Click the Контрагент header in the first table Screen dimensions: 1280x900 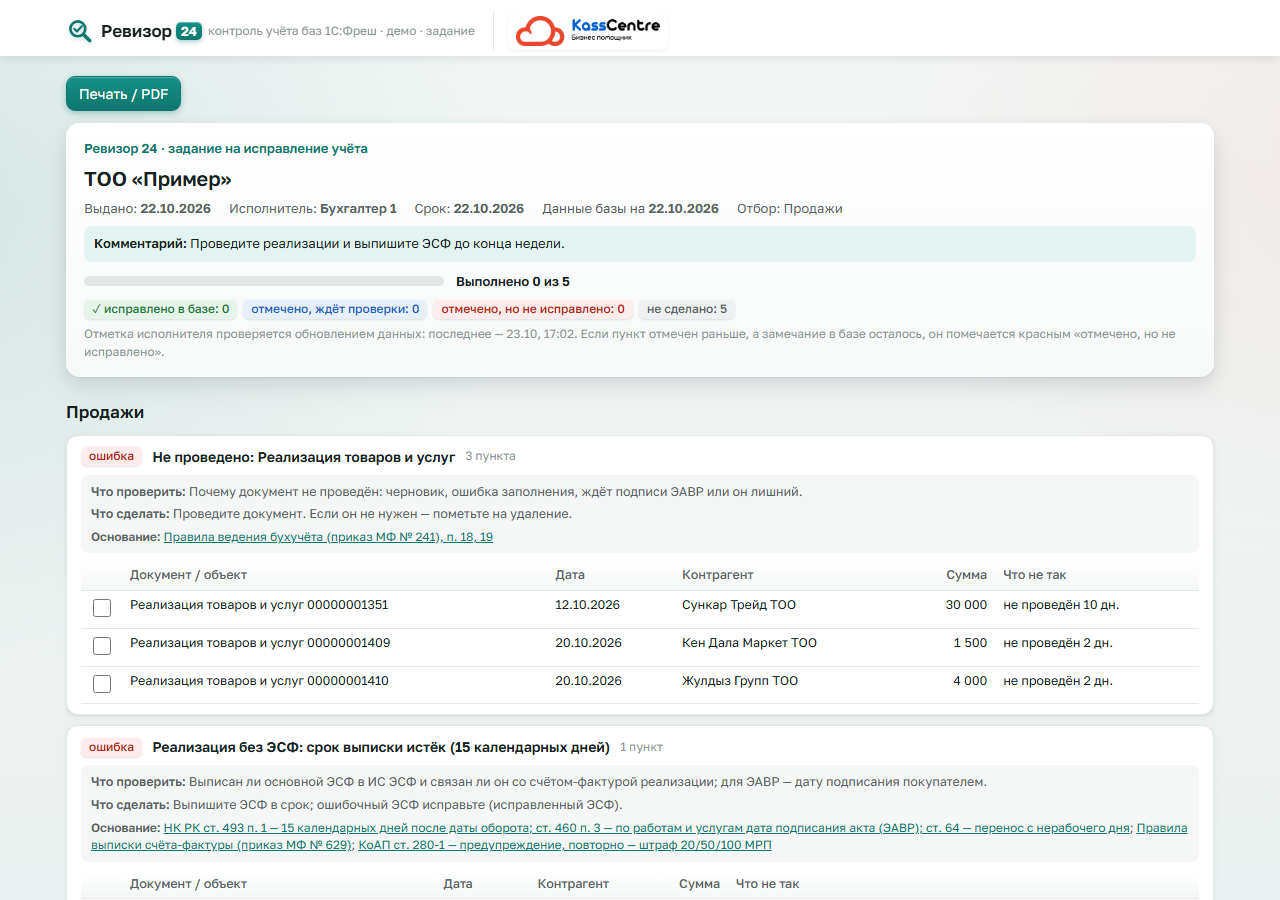point(718,575)
